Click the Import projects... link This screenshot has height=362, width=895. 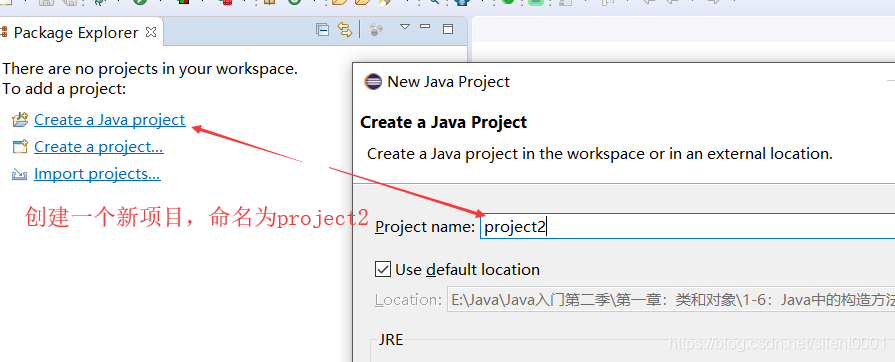(x=97, y=174)
